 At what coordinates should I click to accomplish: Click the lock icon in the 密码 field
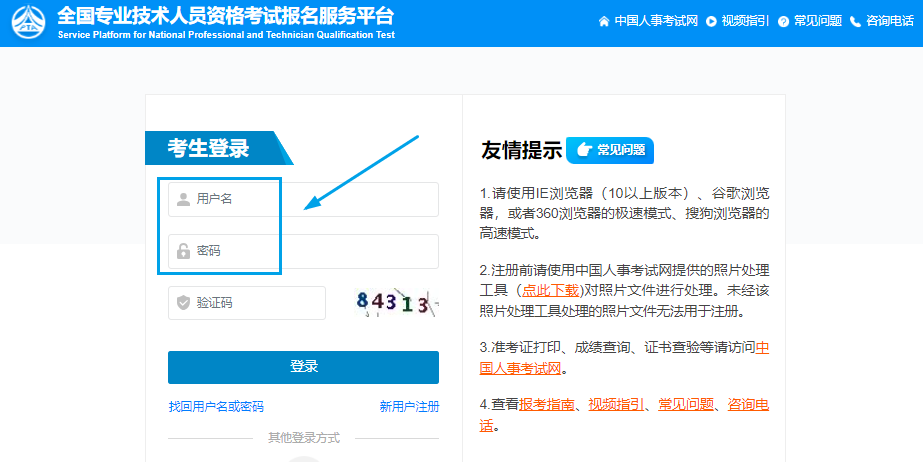pyautogui.click(x=184, y=251)
